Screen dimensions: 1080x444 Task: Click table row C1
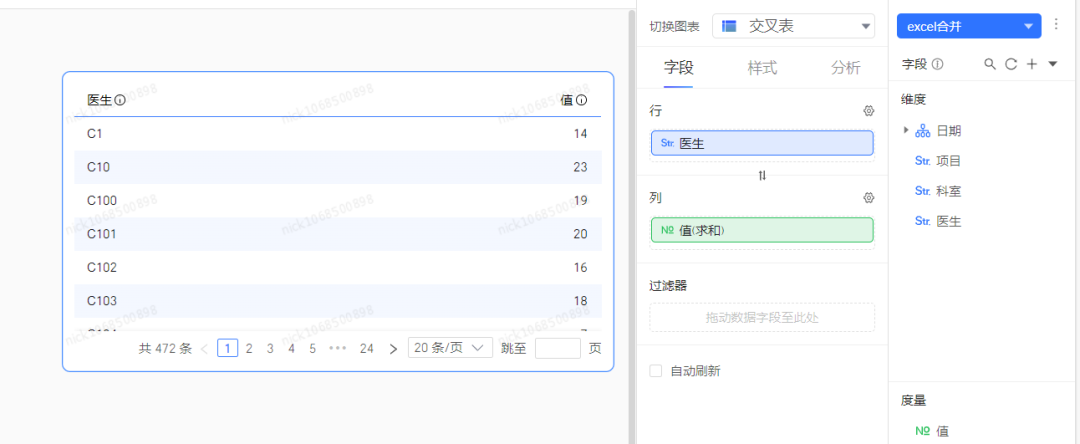338,134
